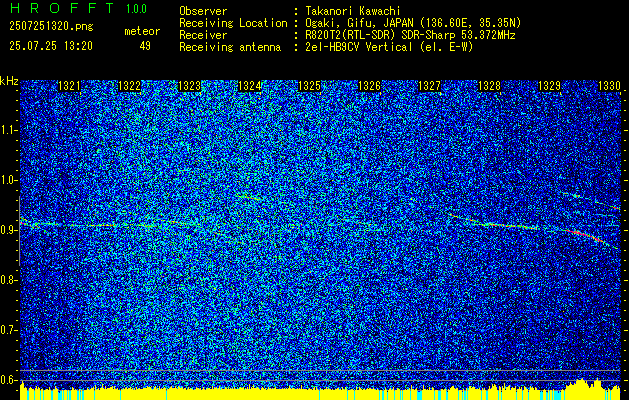Viewport: 629px width, 400px height.
Task: Click the 1321 time marker
Action: tap(69, 86)
